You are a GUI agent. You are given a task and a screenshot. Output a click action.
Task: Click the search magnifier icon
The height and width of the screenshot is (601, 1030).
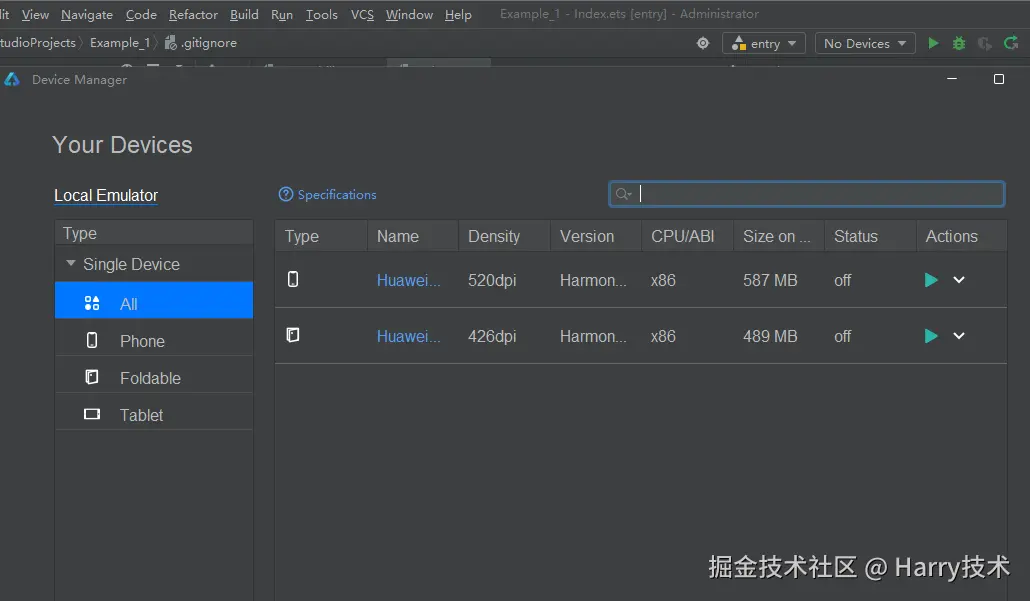[x=623, y=194]
